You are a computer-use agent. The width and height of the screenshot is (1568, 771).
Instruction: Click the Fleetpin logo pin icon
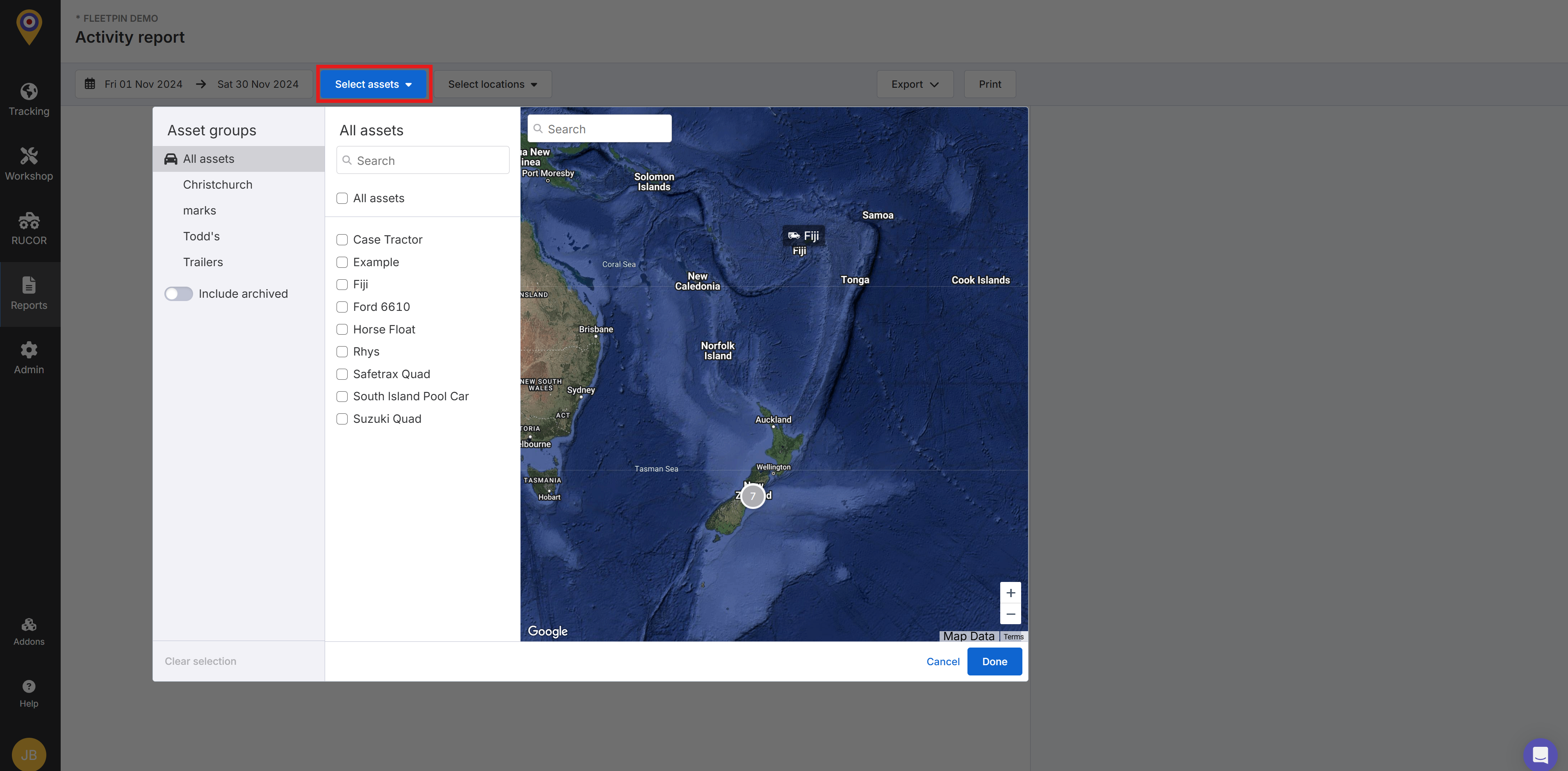tap(29, 27)
